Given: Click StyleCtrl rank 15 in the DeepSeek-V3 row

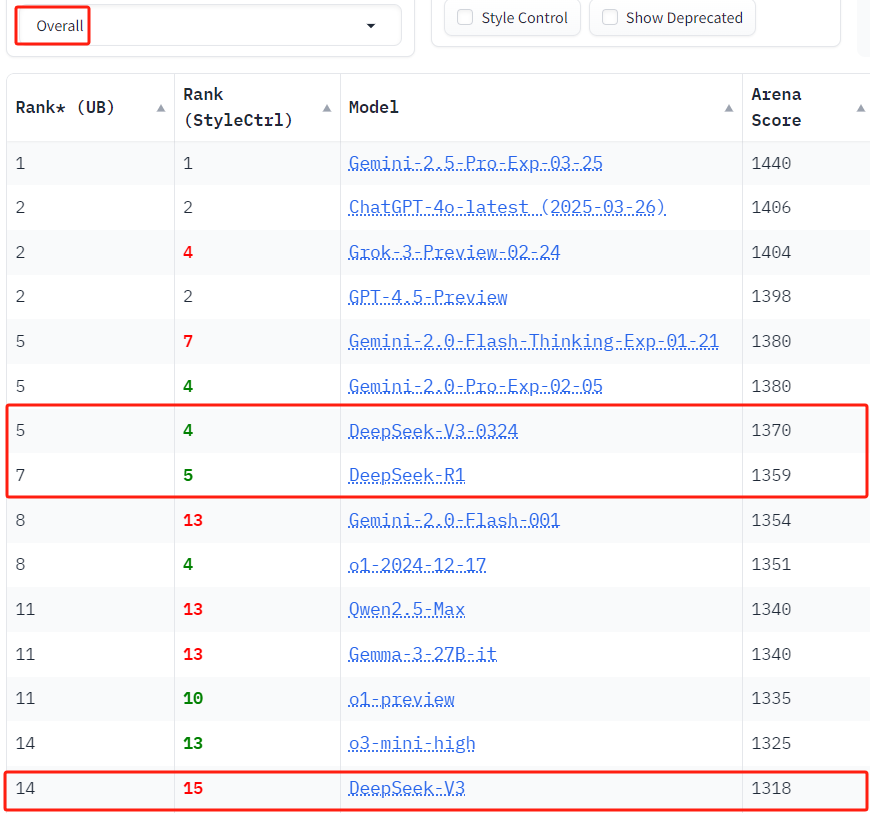Looking at the screenshot, I should click(193, 789).
